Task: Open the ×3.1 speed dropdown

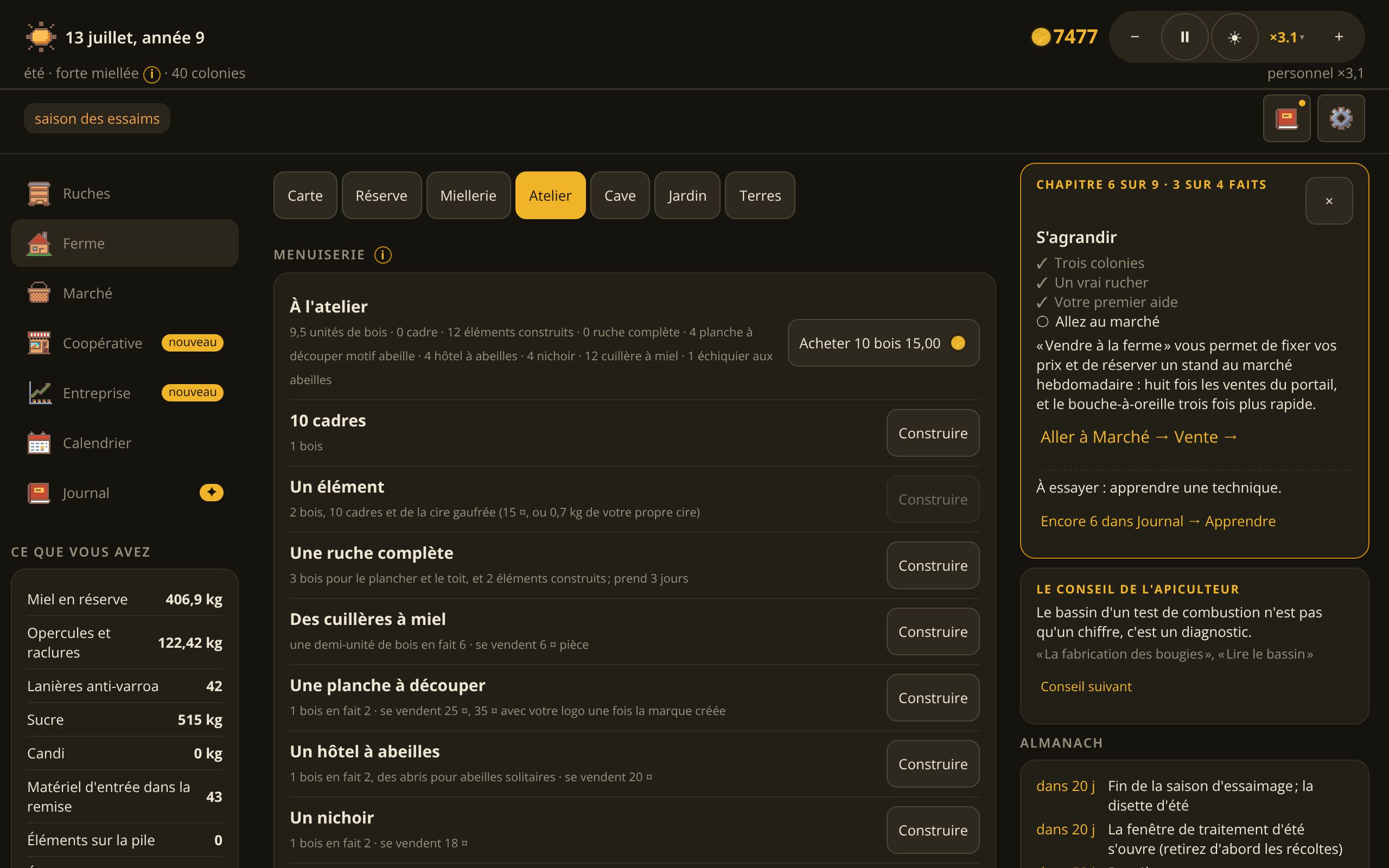Action: [x=1288, y=37]
